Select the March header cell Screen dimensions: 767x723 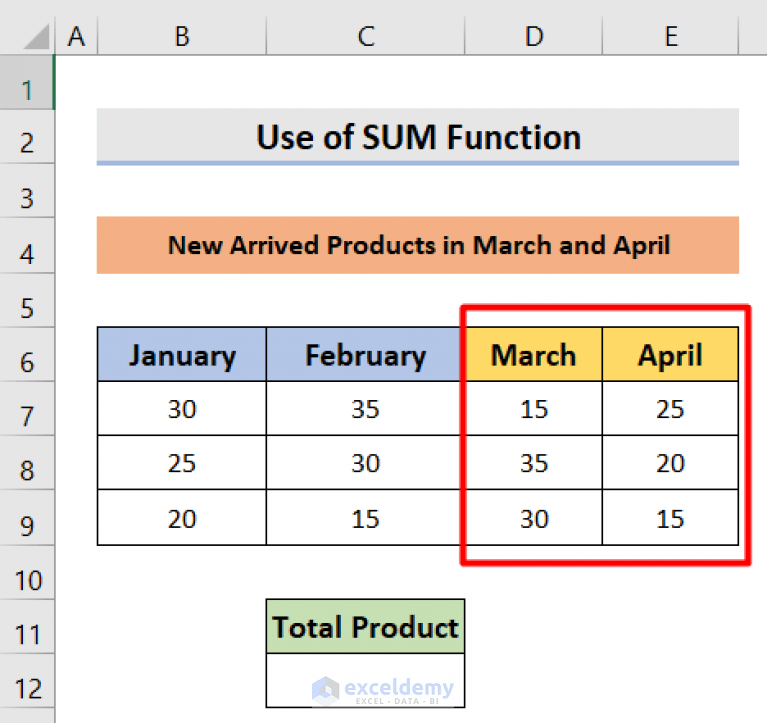click(534, 354)
